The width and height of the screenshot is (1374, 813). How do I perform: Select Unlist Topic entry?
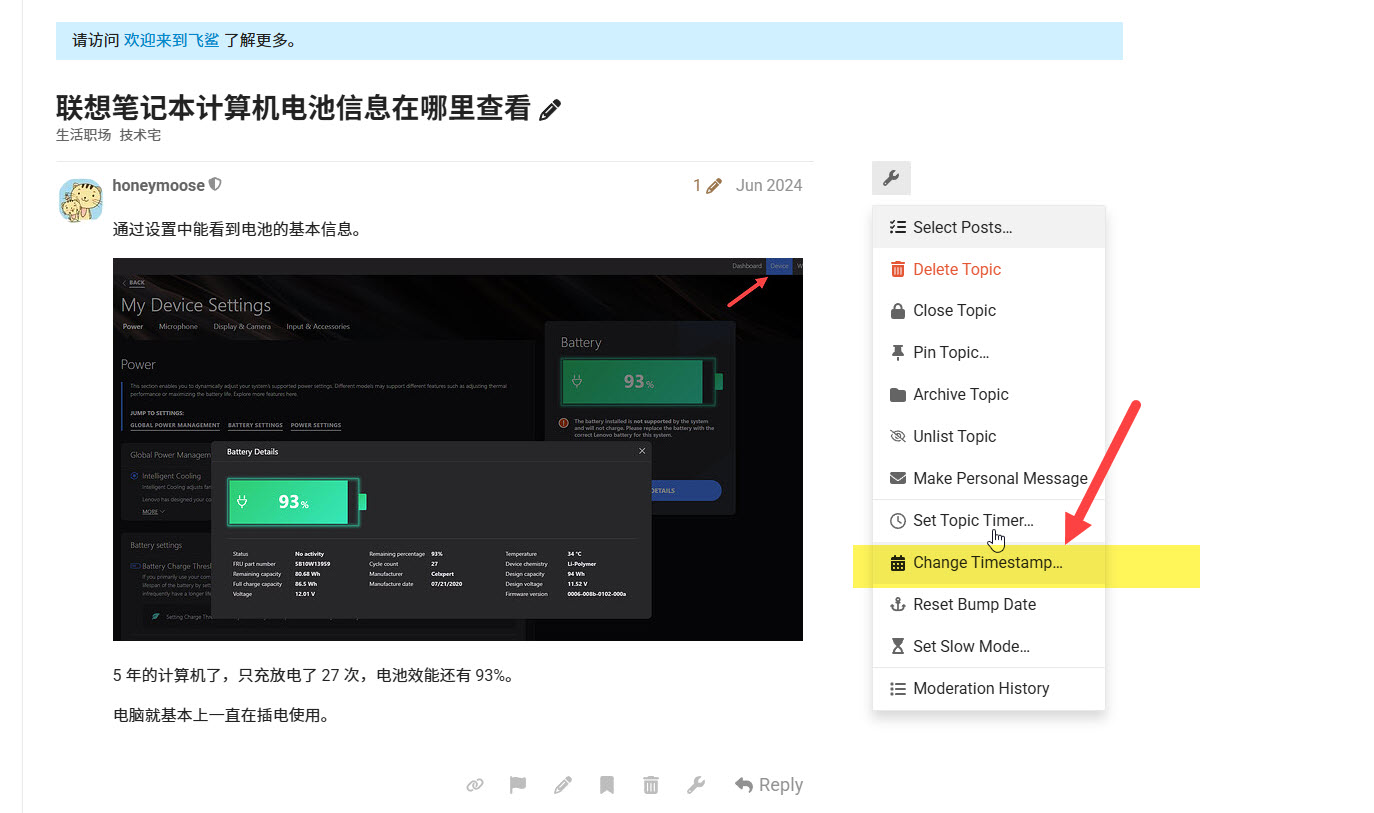pyautogui.click(x=989, y=436)
